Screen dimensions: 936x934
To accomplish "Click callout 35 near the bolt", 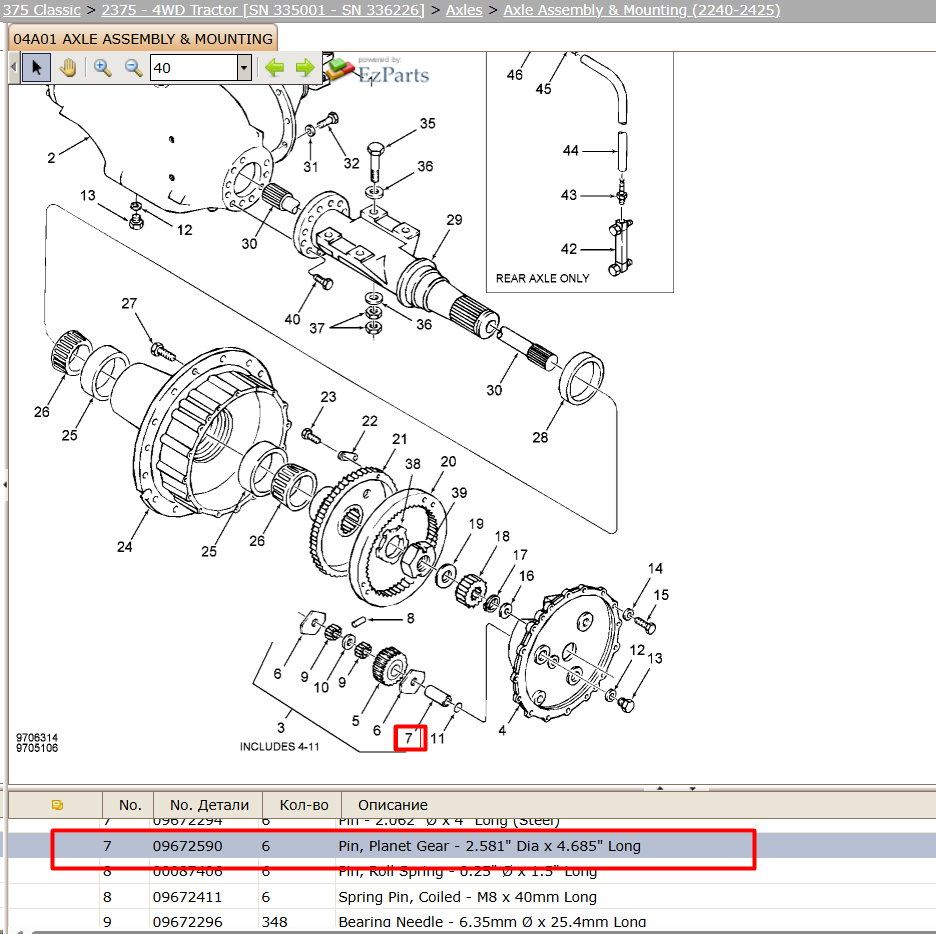I will [427, 124].
